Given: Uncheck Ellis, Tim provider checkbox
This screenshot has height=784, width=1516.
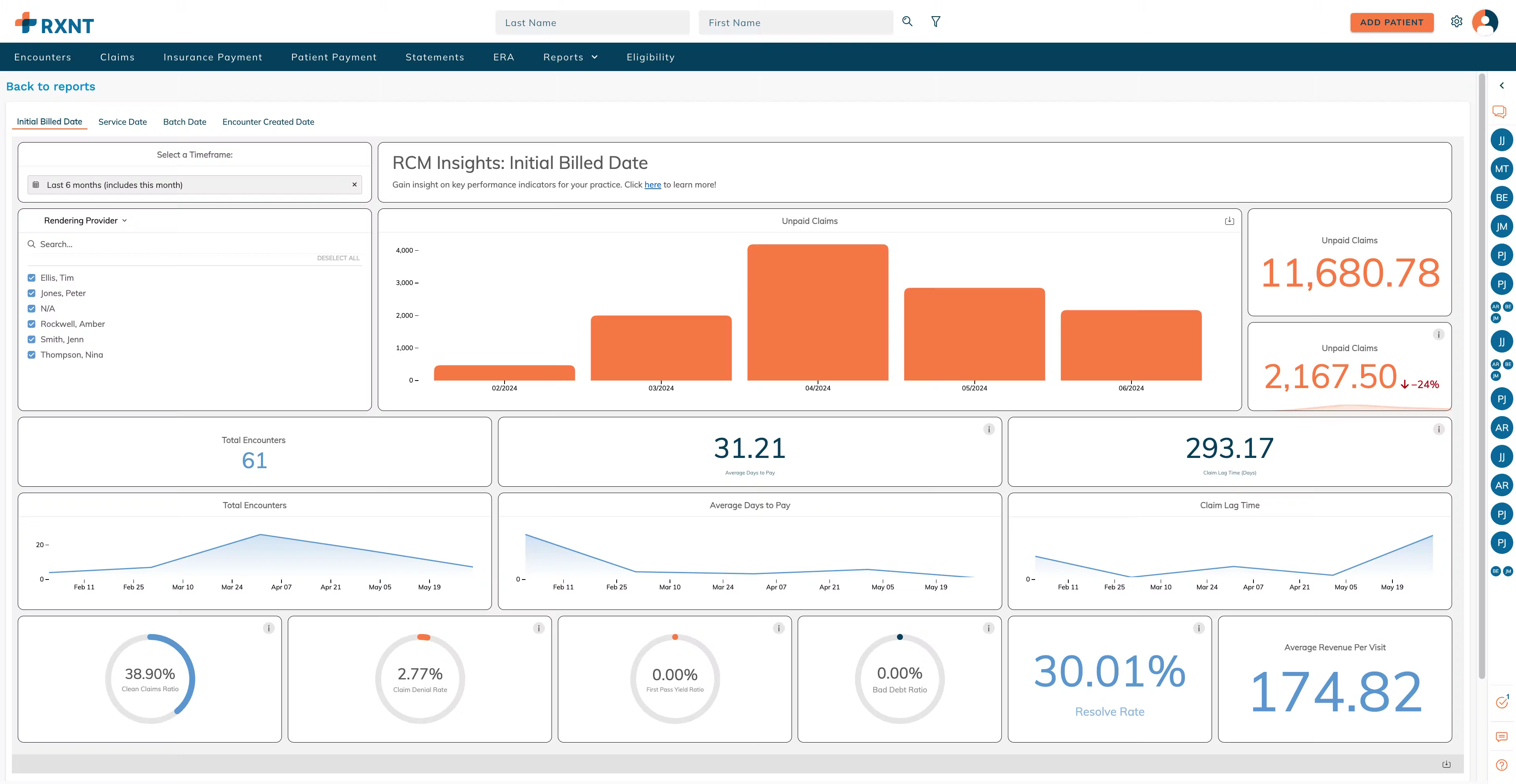Looking at the screenshot, I should pos(32,278).
